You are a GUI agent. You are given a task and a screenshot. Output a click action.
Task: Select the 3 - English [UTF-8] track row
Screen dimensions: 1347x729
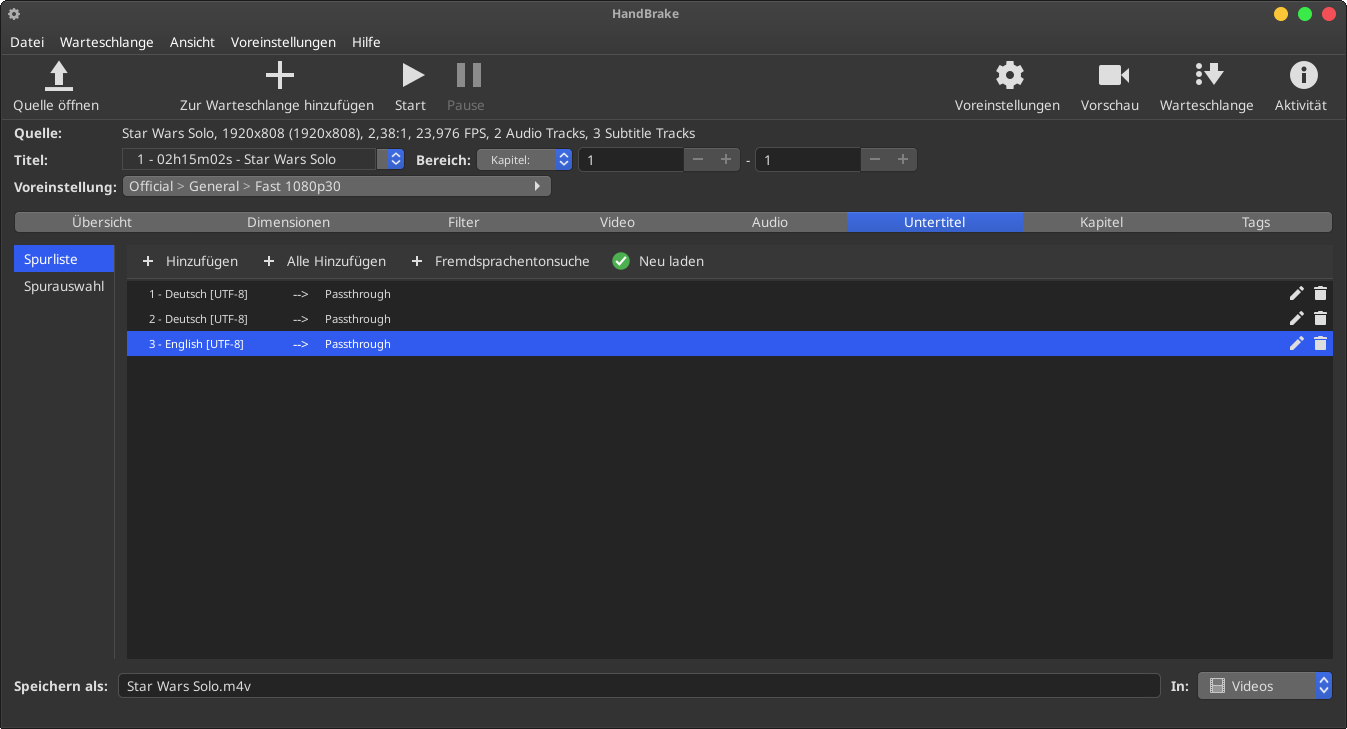pyautogui.click(x=730, y=344)
